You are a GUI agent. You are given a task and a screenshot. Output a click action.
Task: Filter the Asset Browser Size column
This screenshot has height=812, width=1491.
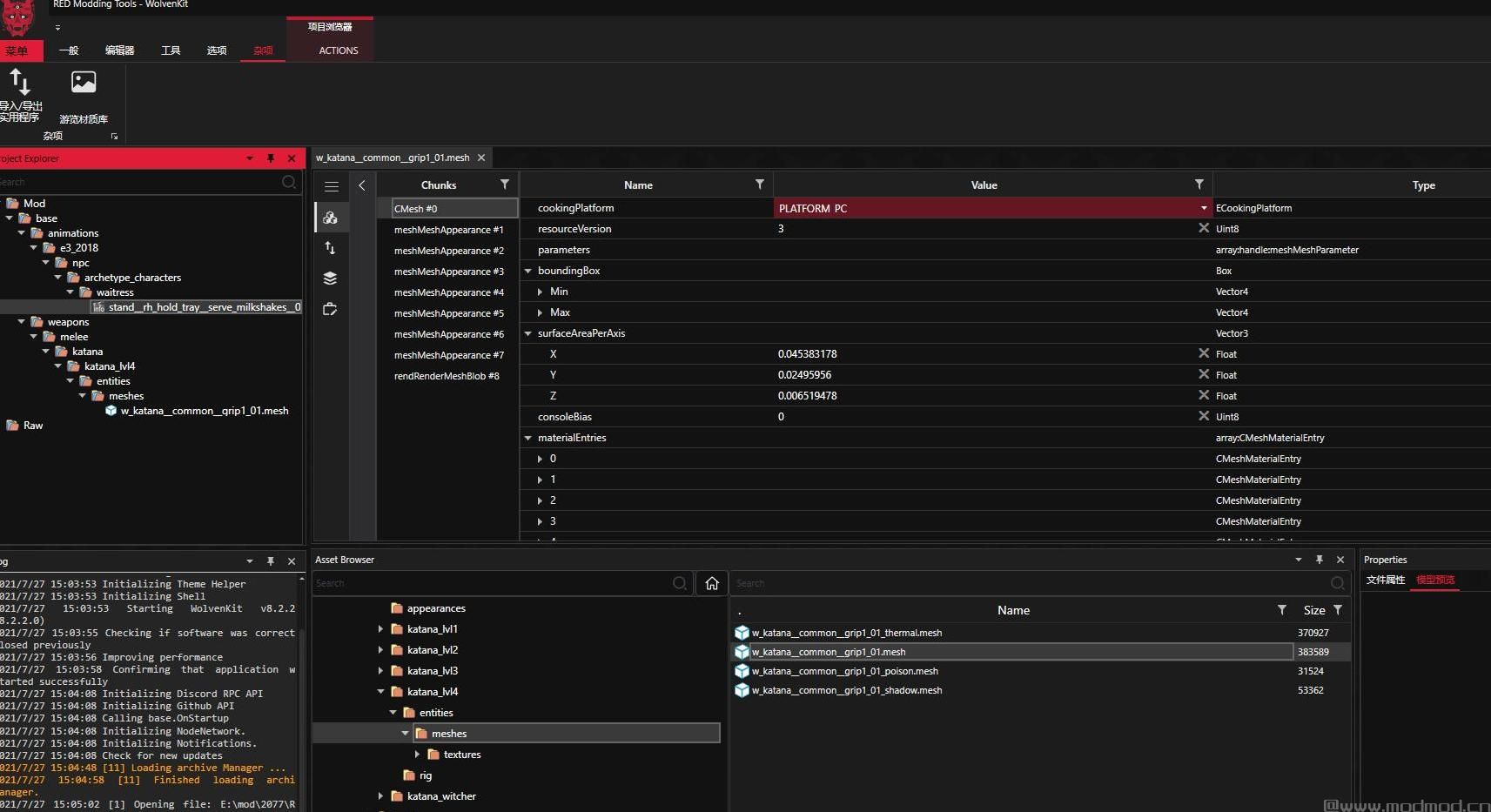click(1338, 610)
